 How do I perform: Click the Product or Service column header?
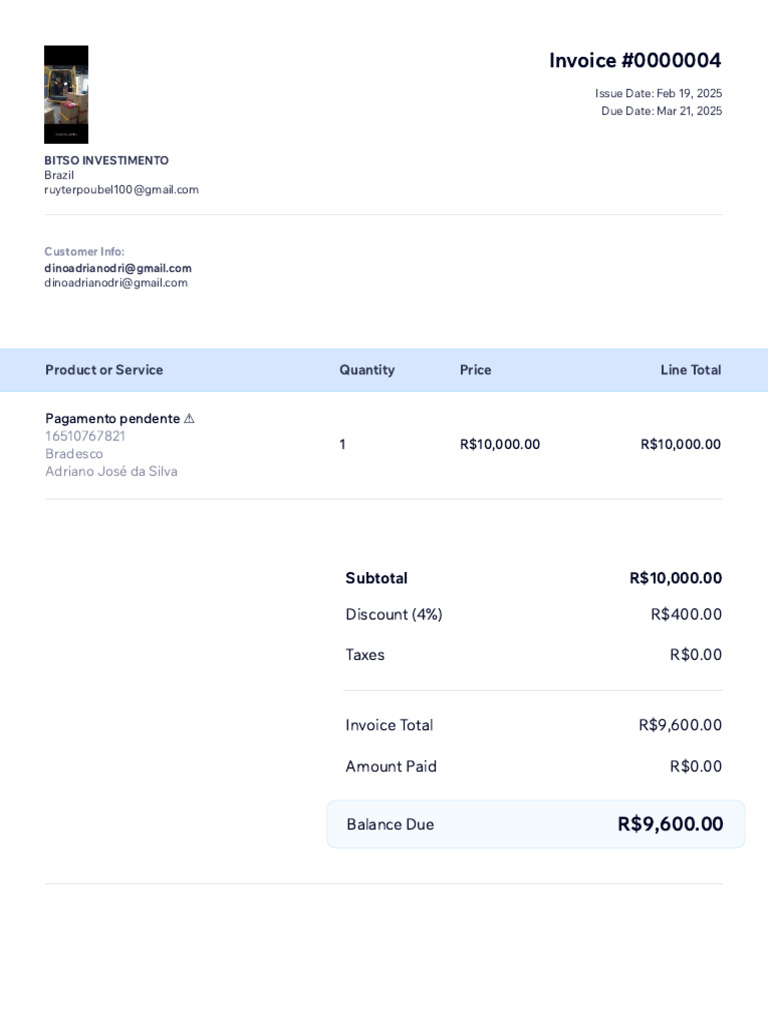pos(104,370)
